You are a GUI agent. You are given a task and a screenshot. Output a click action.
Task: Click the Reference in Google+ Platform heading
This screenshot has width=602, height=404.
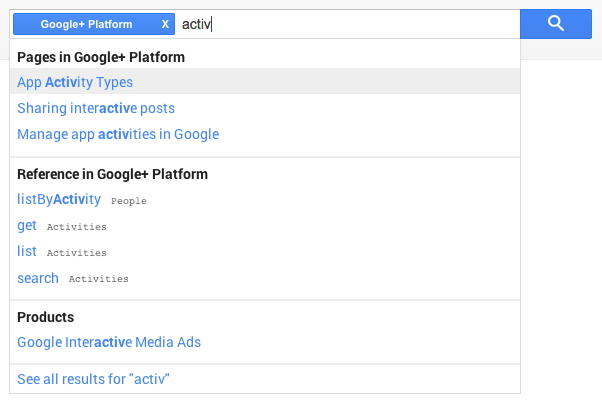click(x=112, y=174)
